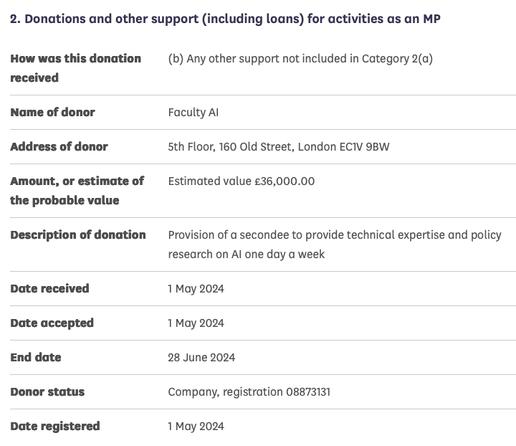This screenshot has height=446, width=516.
Task: Click the 'Description of donation' label
Action: 78,235
